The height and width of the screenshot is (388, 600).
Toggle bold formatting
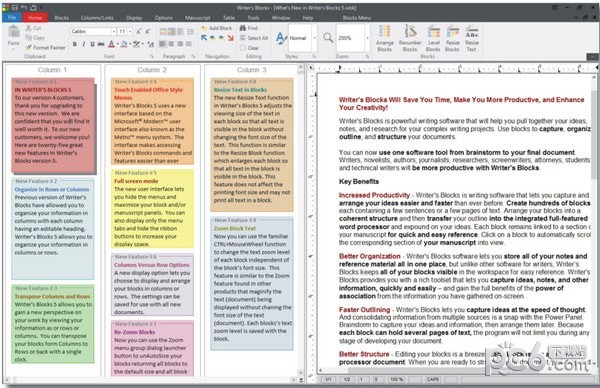pos(75,44)
